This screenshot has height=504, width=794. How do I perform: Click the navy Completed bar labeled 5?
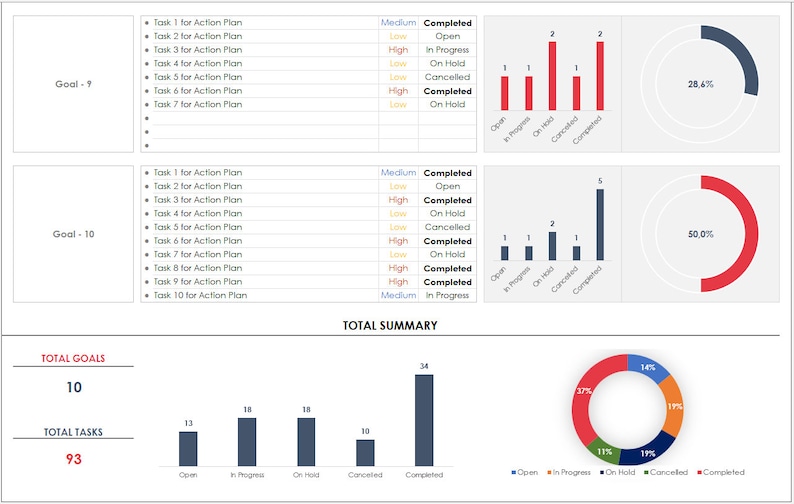(x=600, y=225)
